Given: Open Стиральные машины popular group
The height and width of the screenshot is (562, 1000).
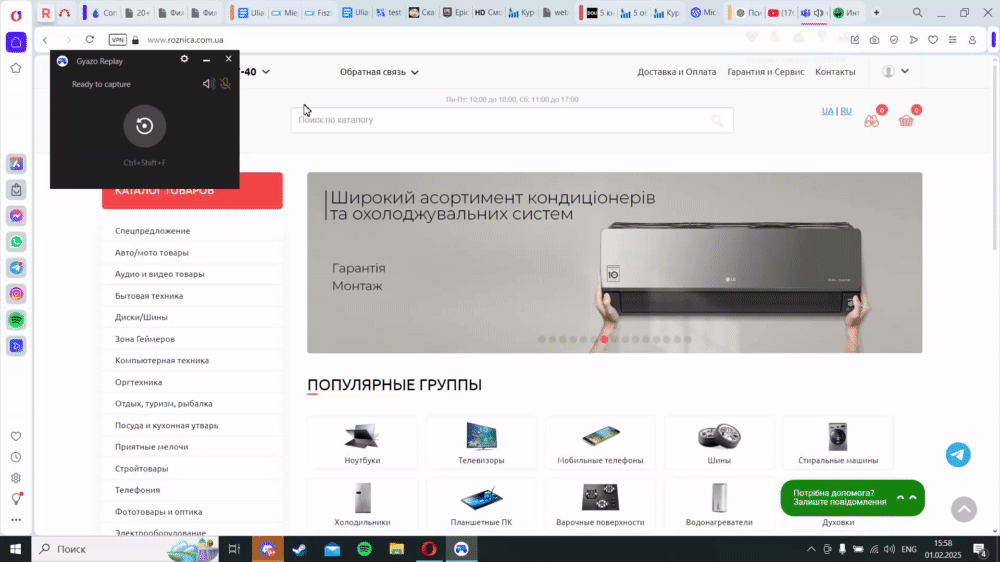Looking at the screenshot, I should 838,443.
